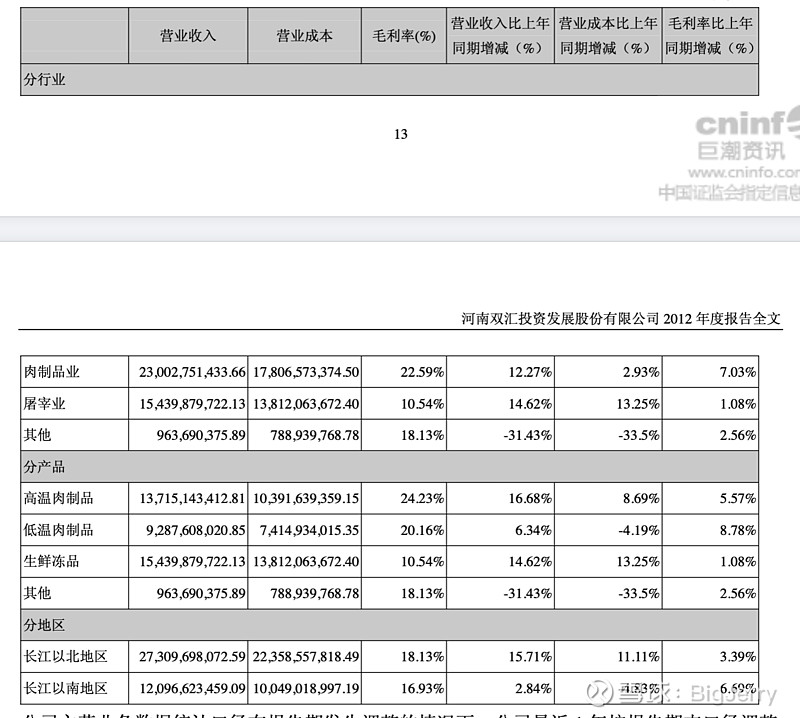Click cost value 17,806,573,374.50
Screen dimensions: 800x718
point(306,372)
